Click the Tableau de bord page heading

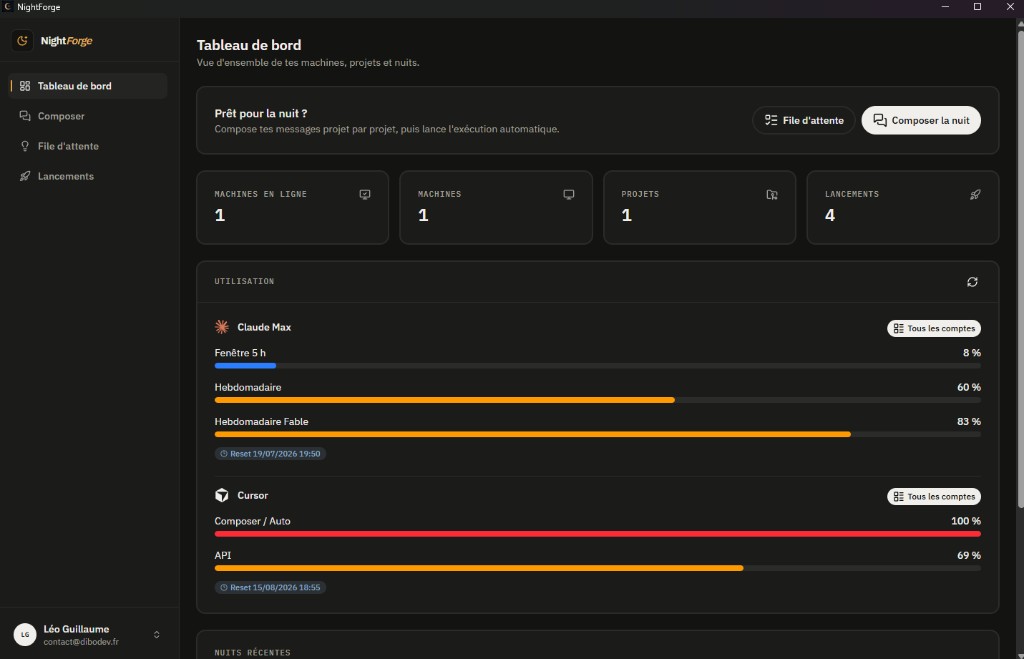(x=249, y=45)
